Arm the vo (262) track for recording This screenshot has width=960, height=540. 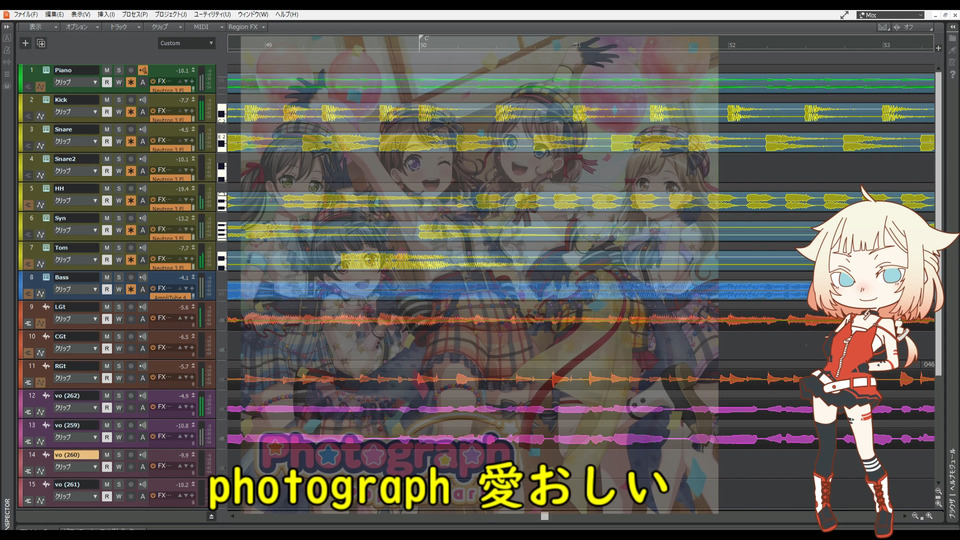[x=130, y=396]
